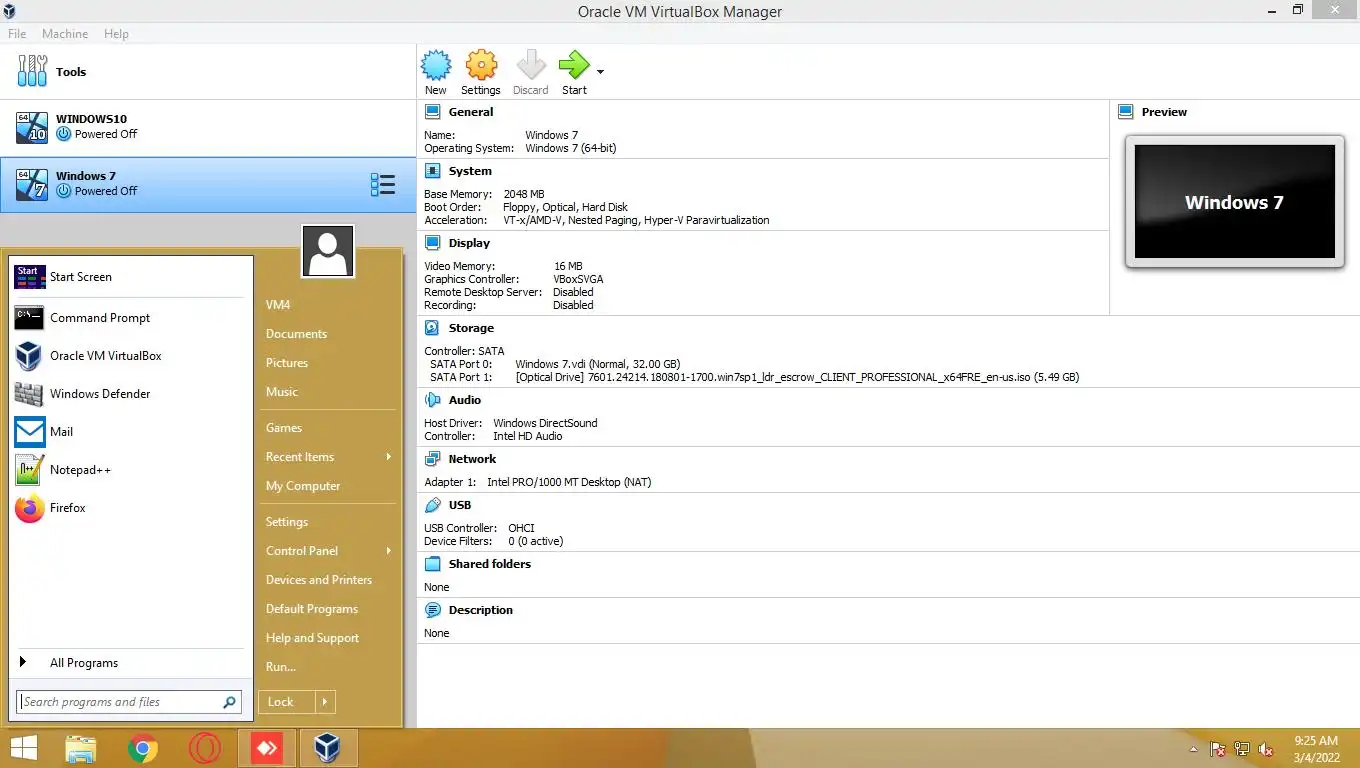Click the Optical Drive ISO entry
Image resolution: width=1360 pixels, height=768 pixels.
pyautogui.click(x=797, y=378)
